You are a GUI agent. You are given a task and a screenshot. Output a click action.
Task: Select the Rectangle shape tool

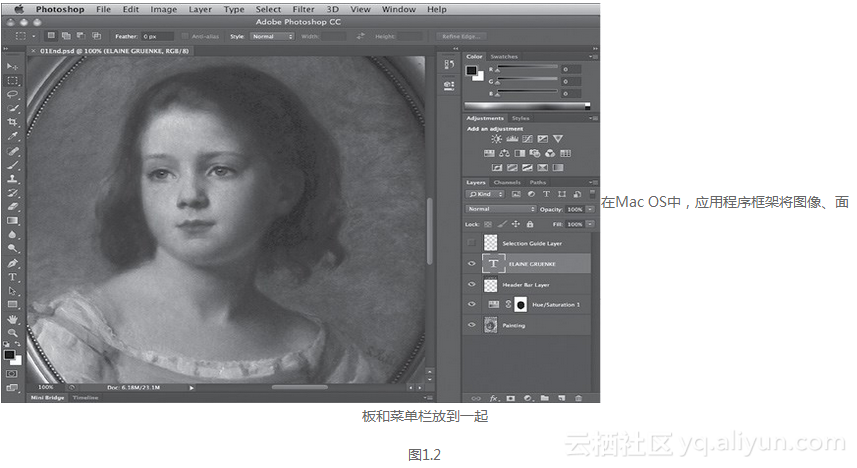[x=12, y=305]
